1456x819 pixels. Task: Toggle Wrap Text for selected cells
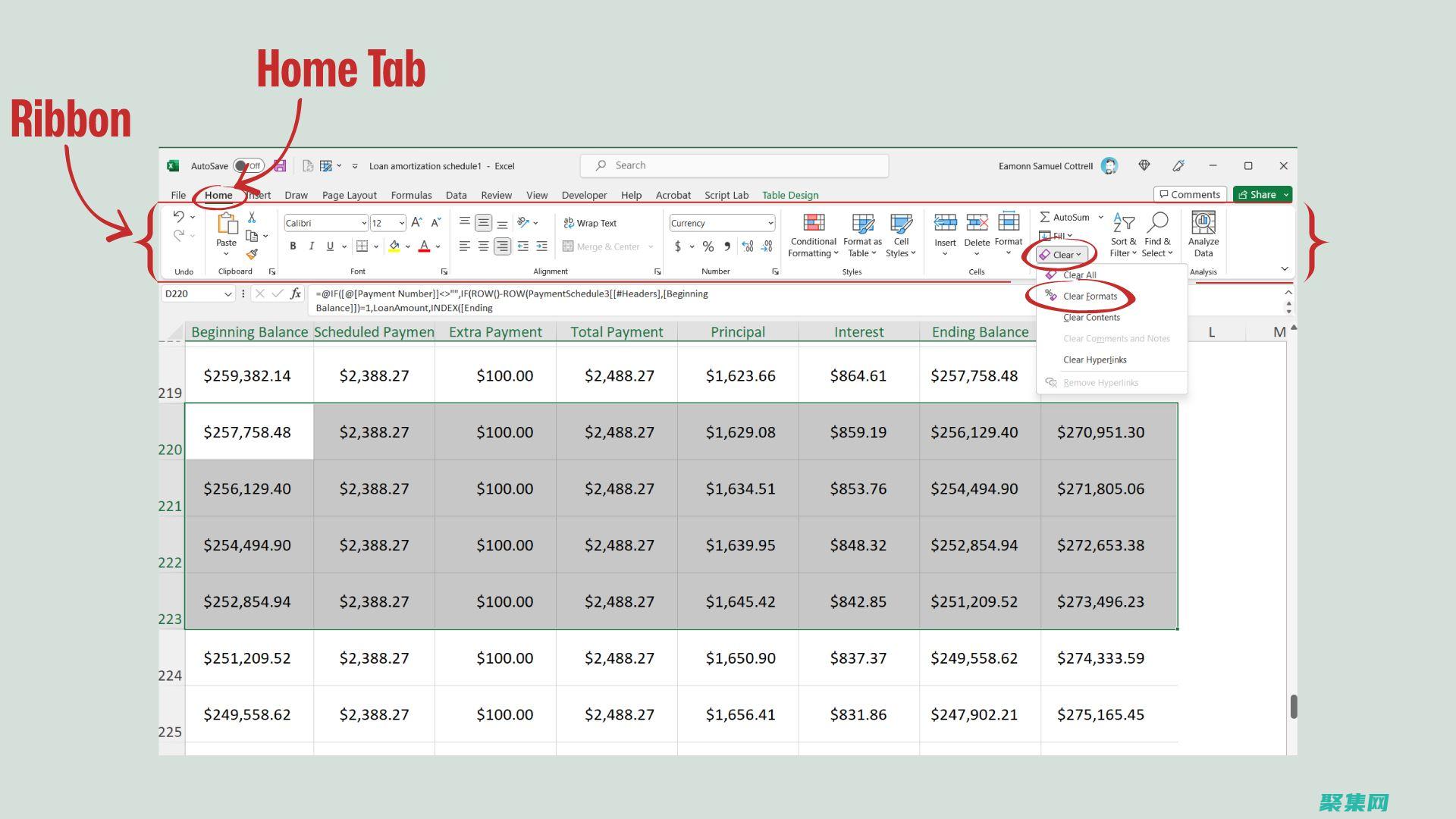tap(590, 223)
